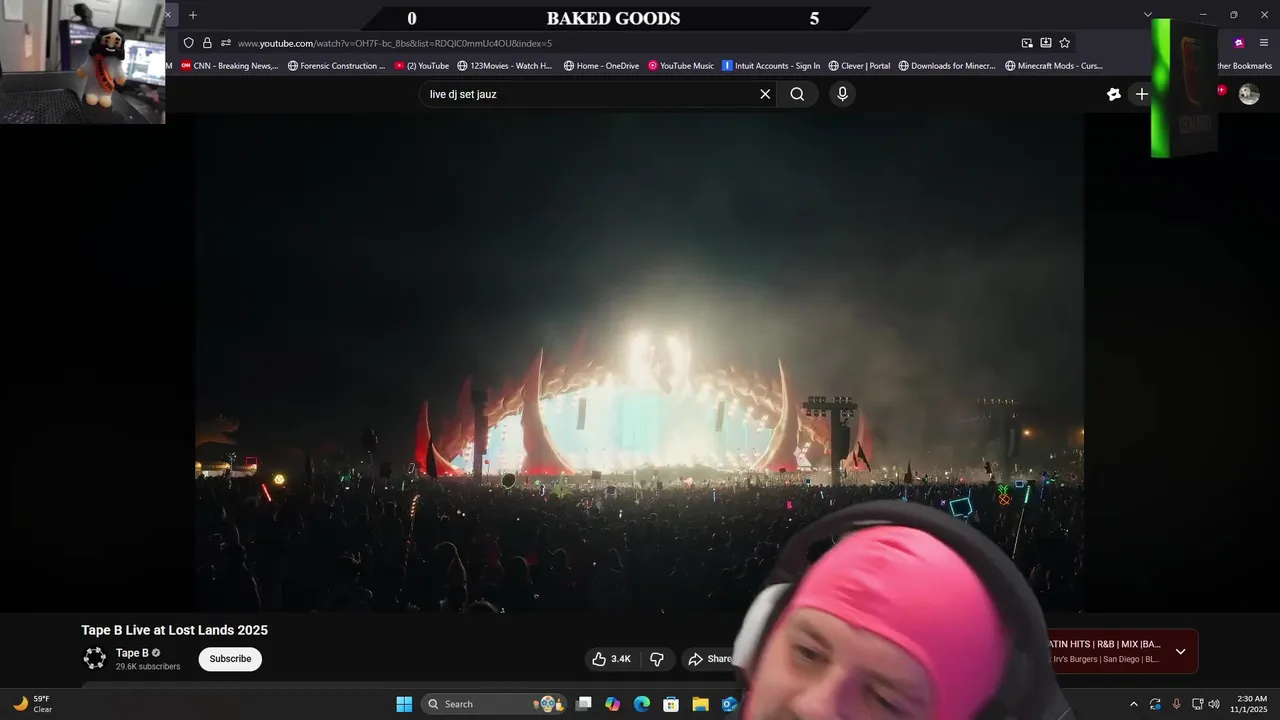Subscribe to the Tape B channel
The width and height of the screenshot is (1280, 720).
(230, 659)
